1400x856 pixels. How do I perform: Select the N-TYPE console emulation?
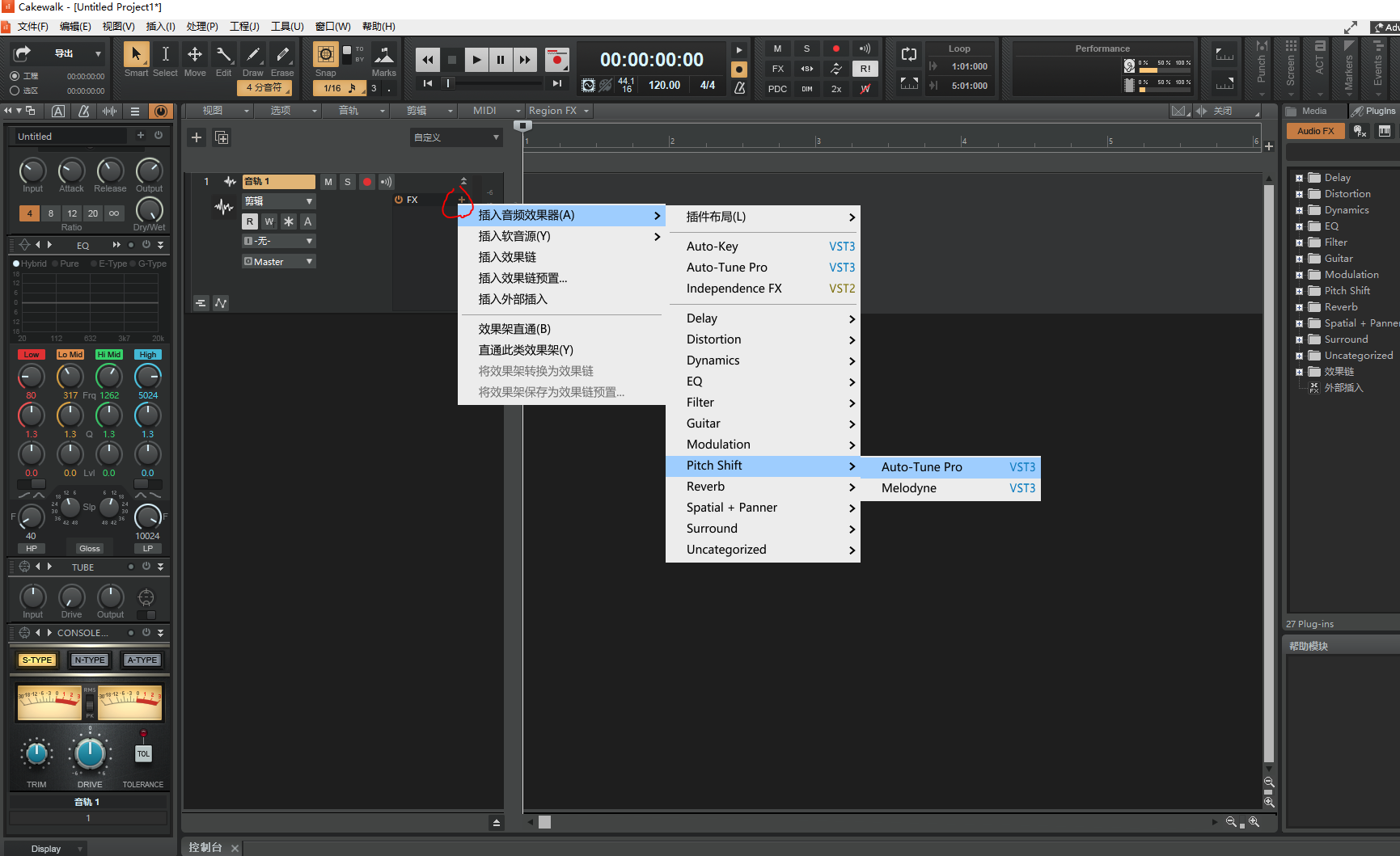click(x=89, y=660)
